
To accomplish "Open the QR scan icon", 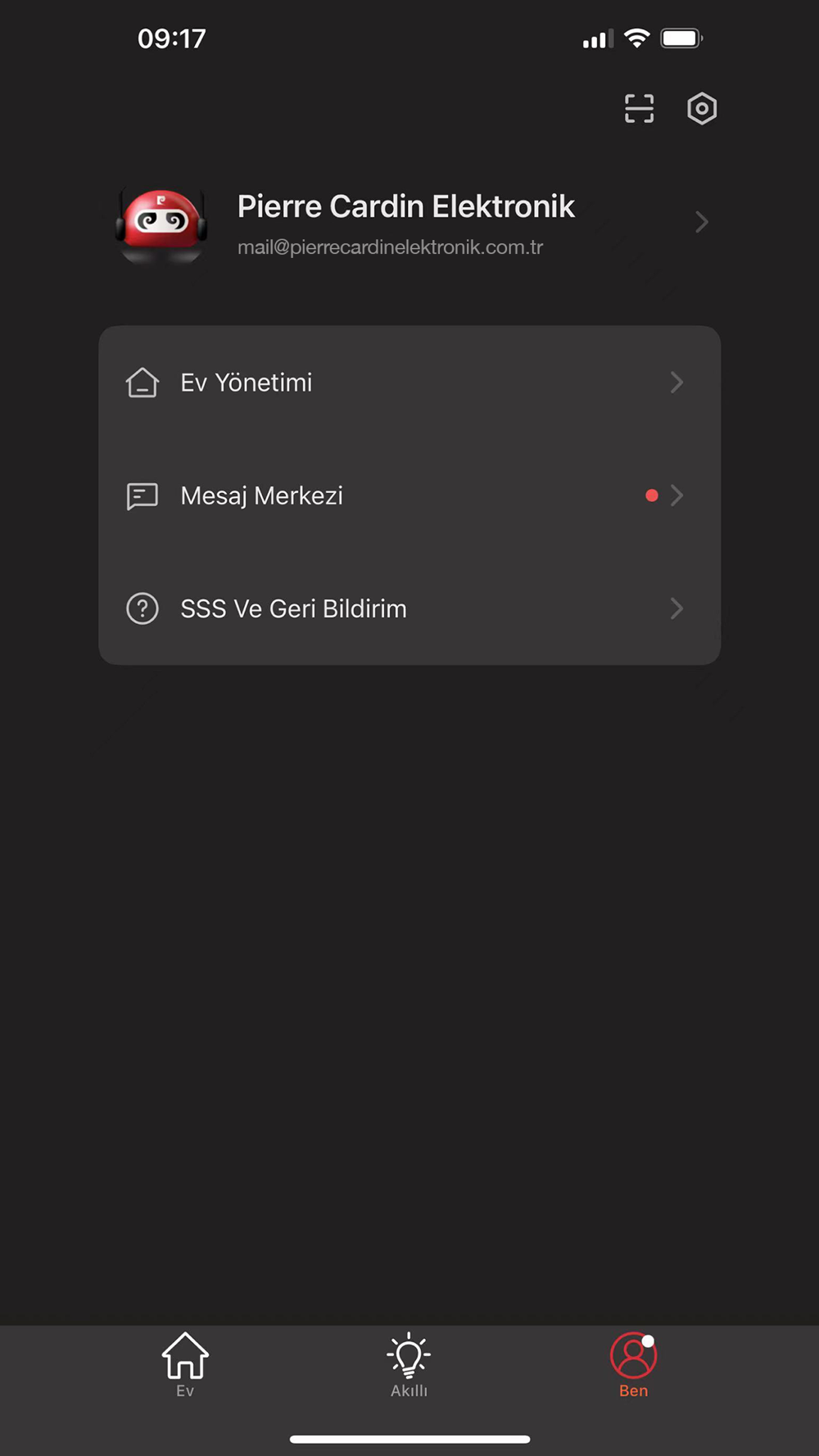I will point(639,108).
